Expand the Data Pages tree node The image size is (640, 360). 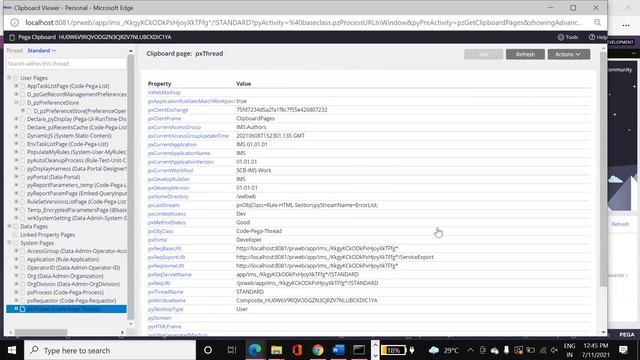(9, 226)
